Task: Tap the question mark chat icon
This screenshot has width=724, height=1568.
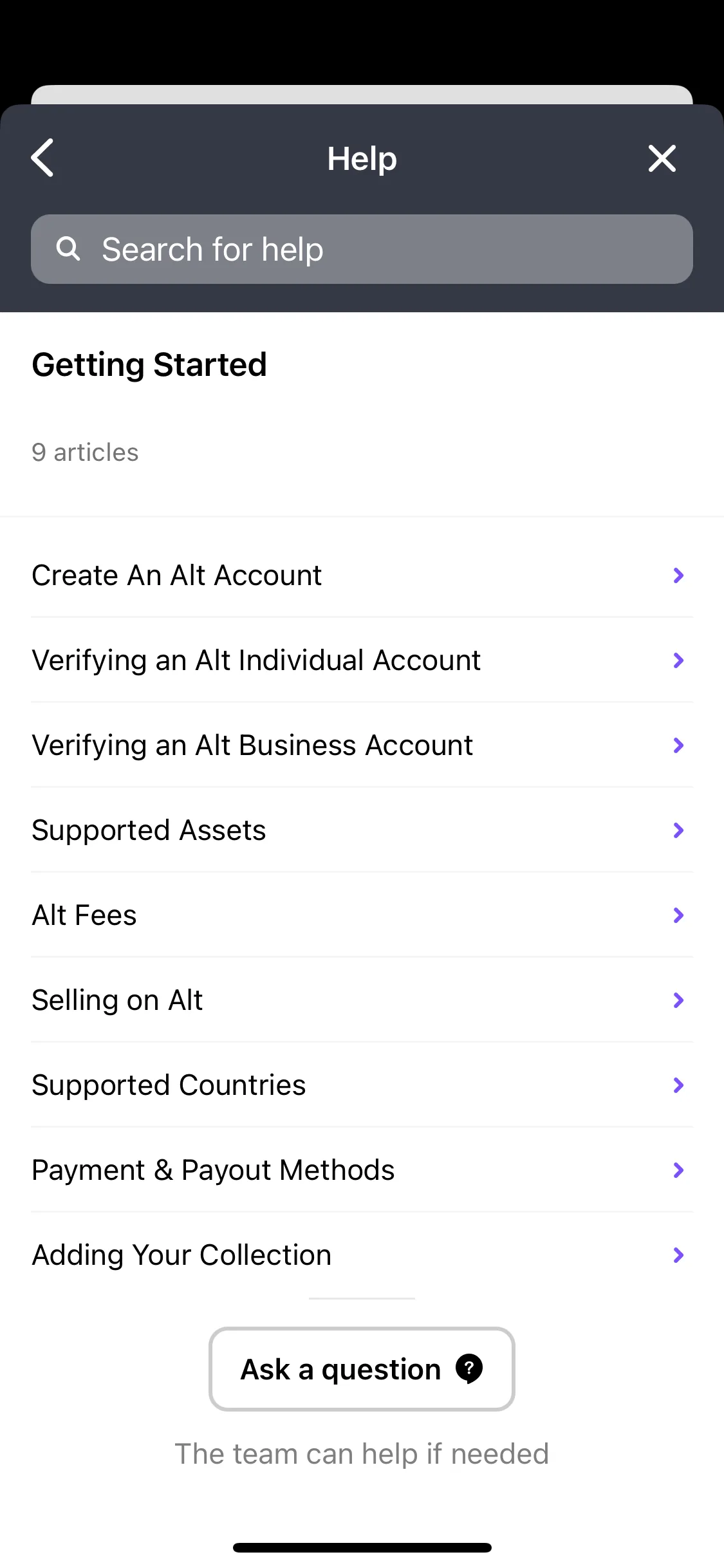Action: (469, 1368)
